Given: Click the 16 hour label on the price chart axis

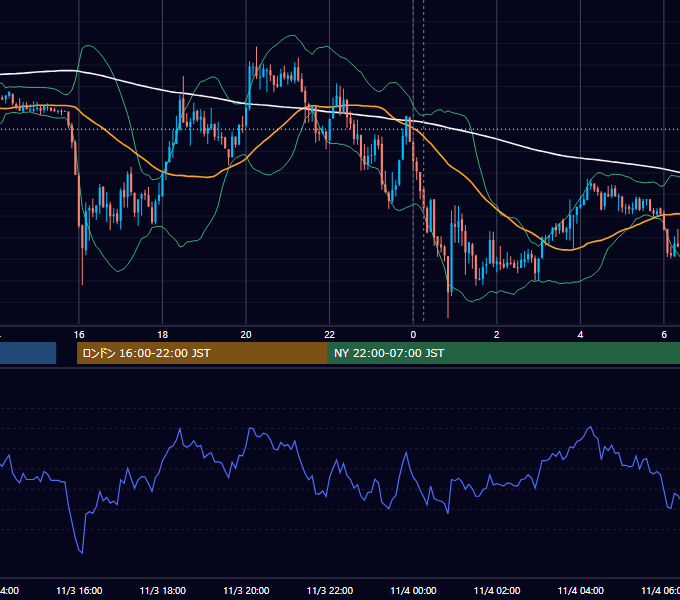Looking at the screenshot, I should [79, 335].
